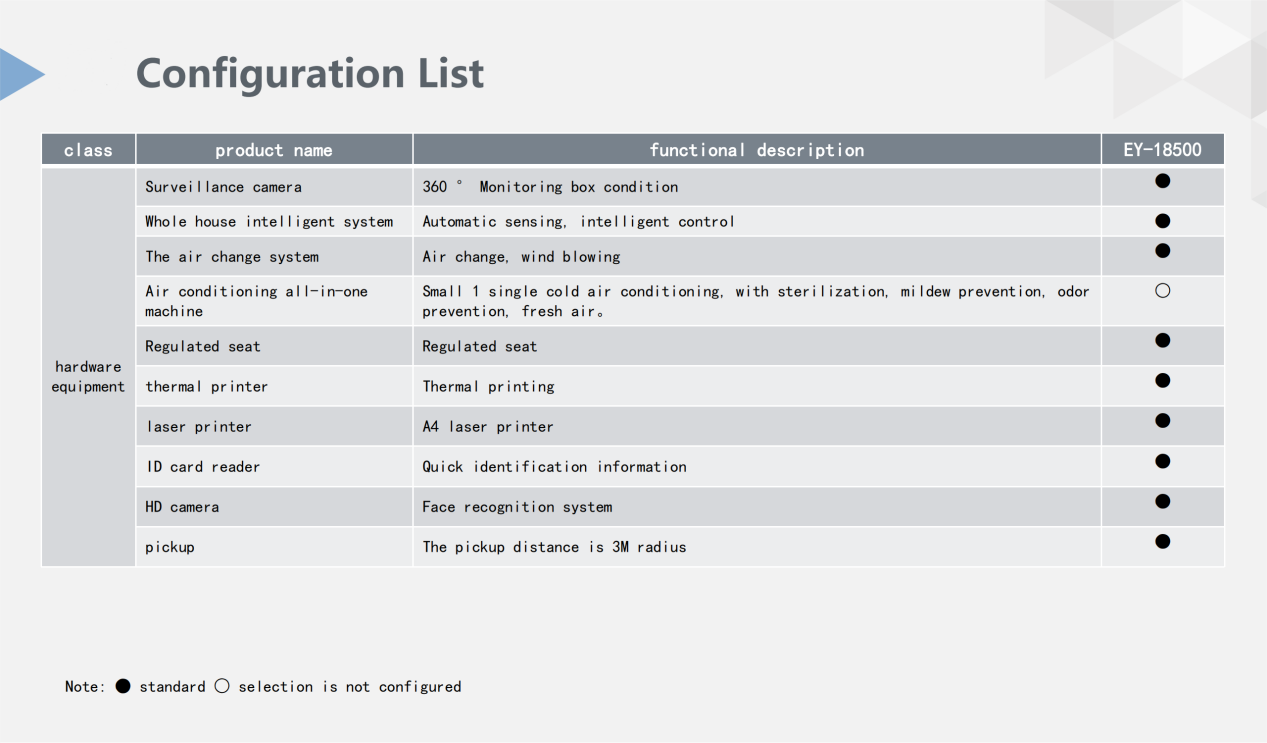Click the filled dot in Regulated seat row

point(1162,341)
